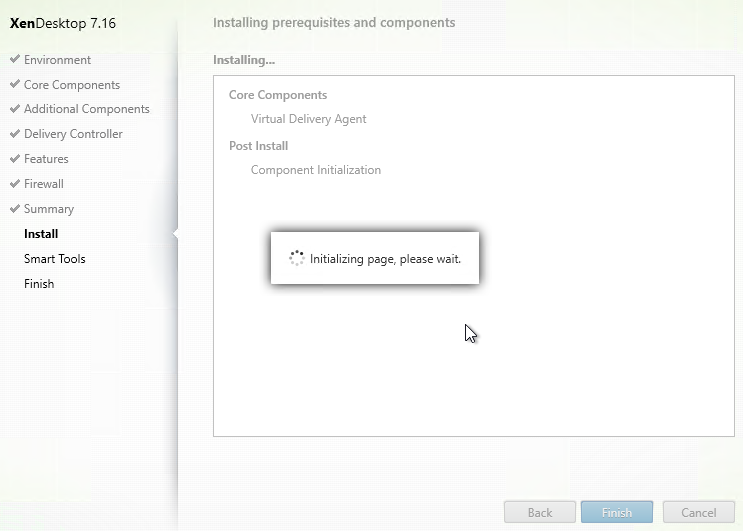Click the Cancel button
The height and width of the screenshot is (531, 743).
tap(699, 512)
